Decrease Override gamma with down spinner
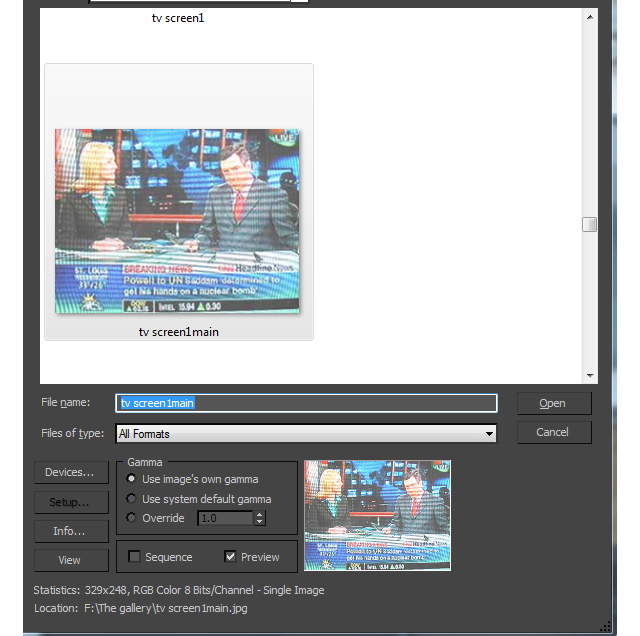Screen dimensions: 640x636 point(260,522)
